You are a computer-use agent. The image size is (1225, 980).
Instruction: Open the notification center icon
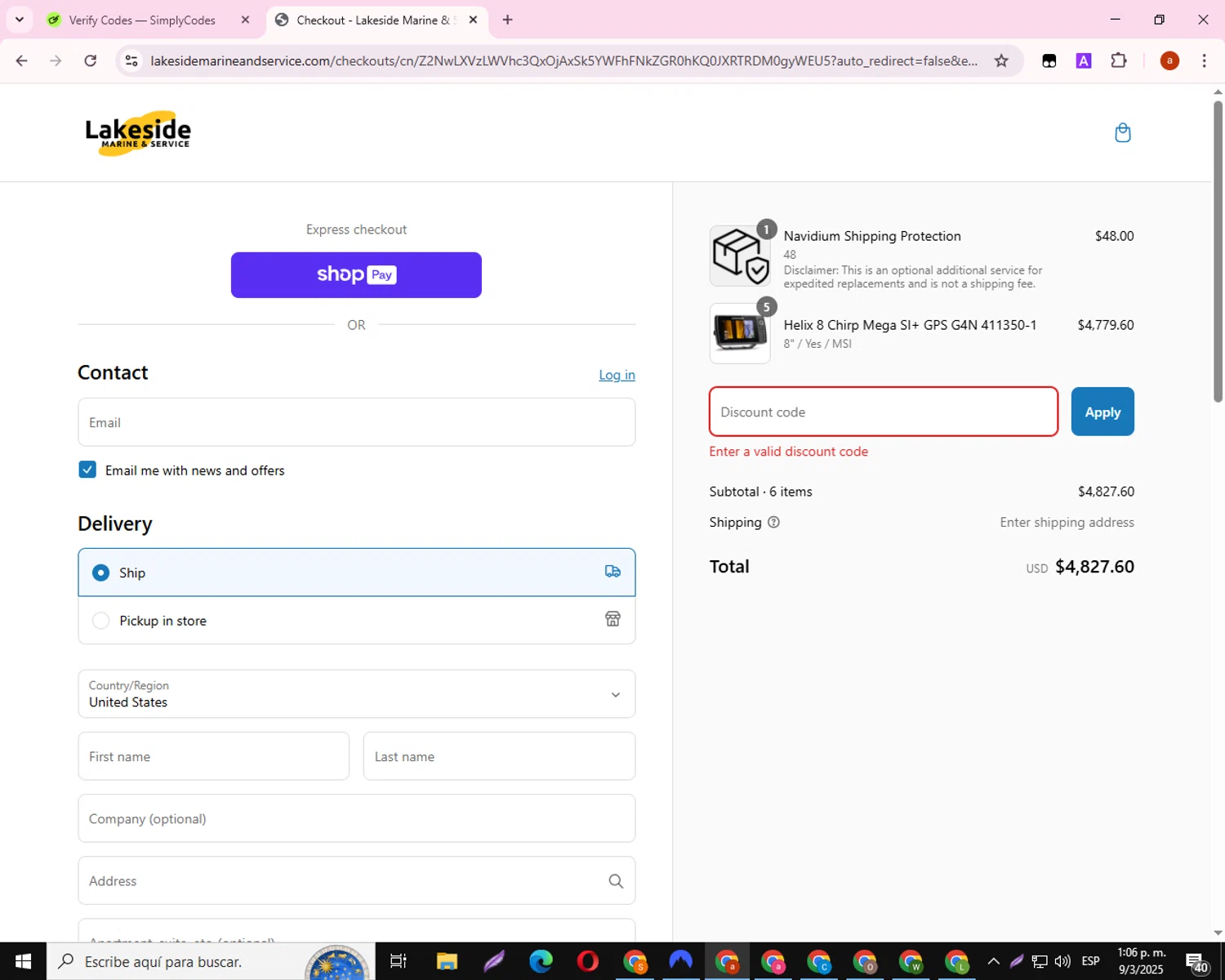(x=1196, y=962)
